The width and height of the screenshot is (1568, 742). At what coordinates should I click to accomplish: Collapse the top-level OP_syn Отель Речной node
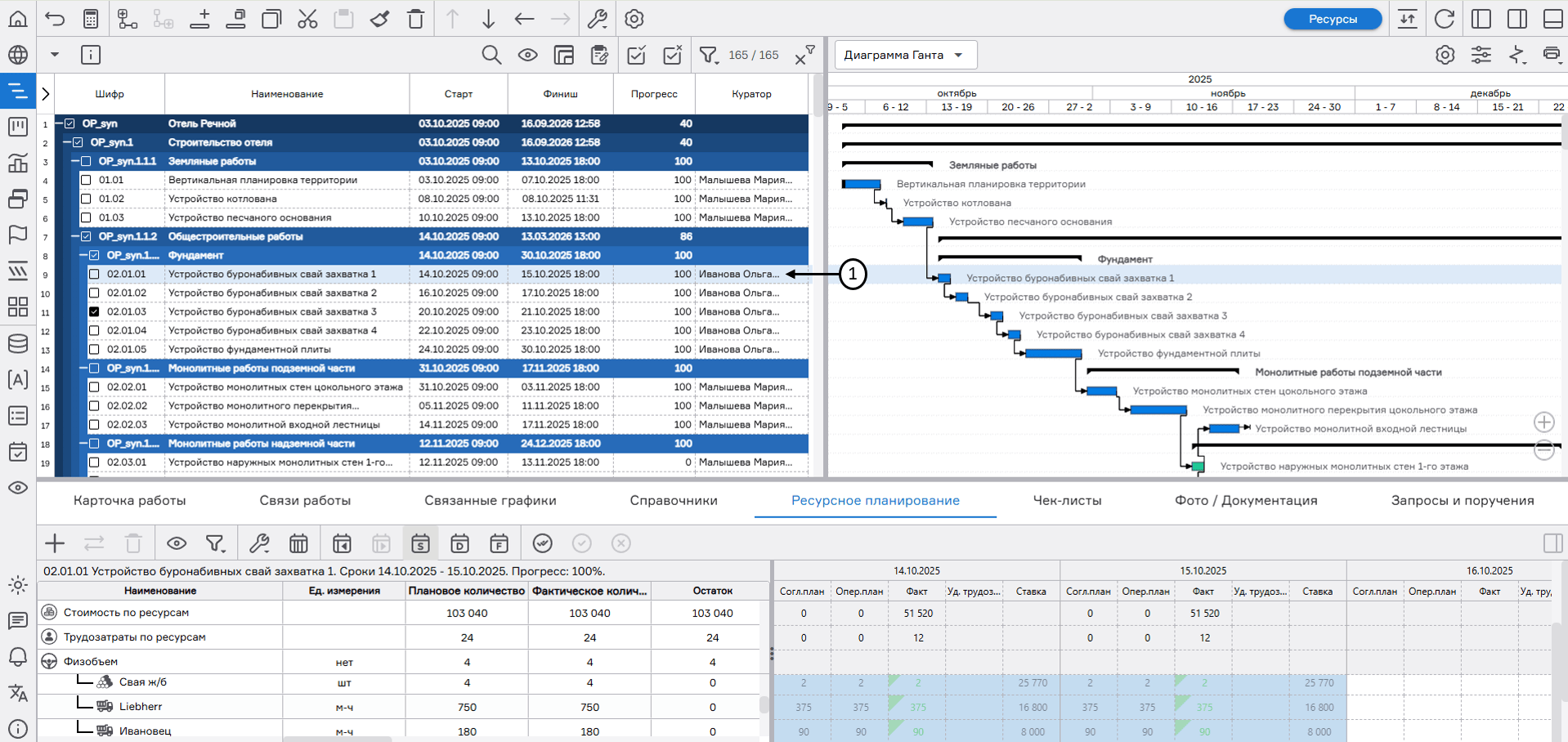58,124
